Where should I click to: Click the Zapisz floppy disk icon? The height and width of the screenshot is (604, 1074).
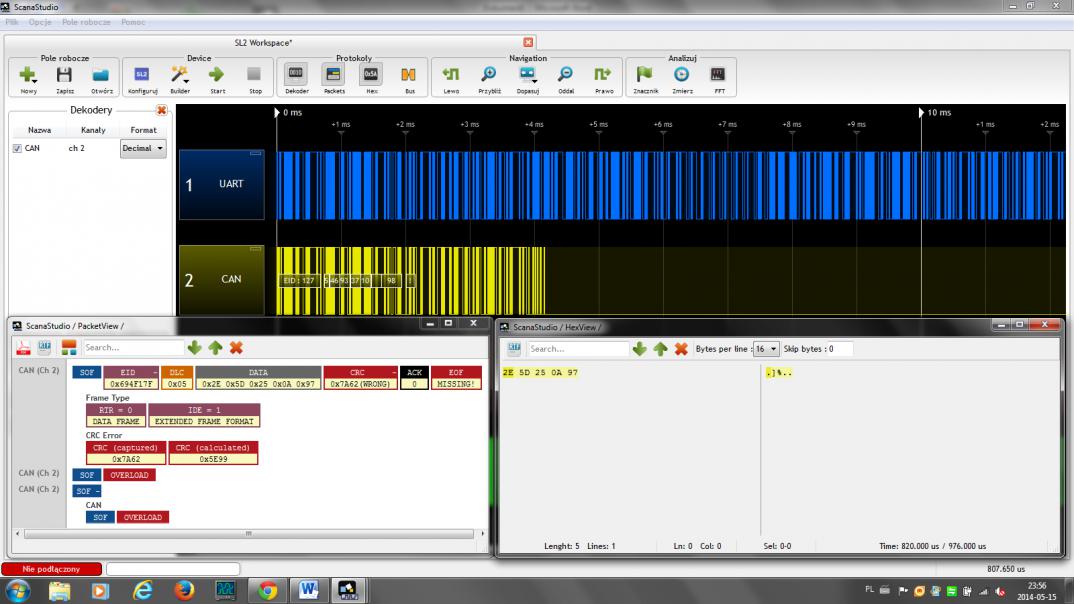coord(65,75)
